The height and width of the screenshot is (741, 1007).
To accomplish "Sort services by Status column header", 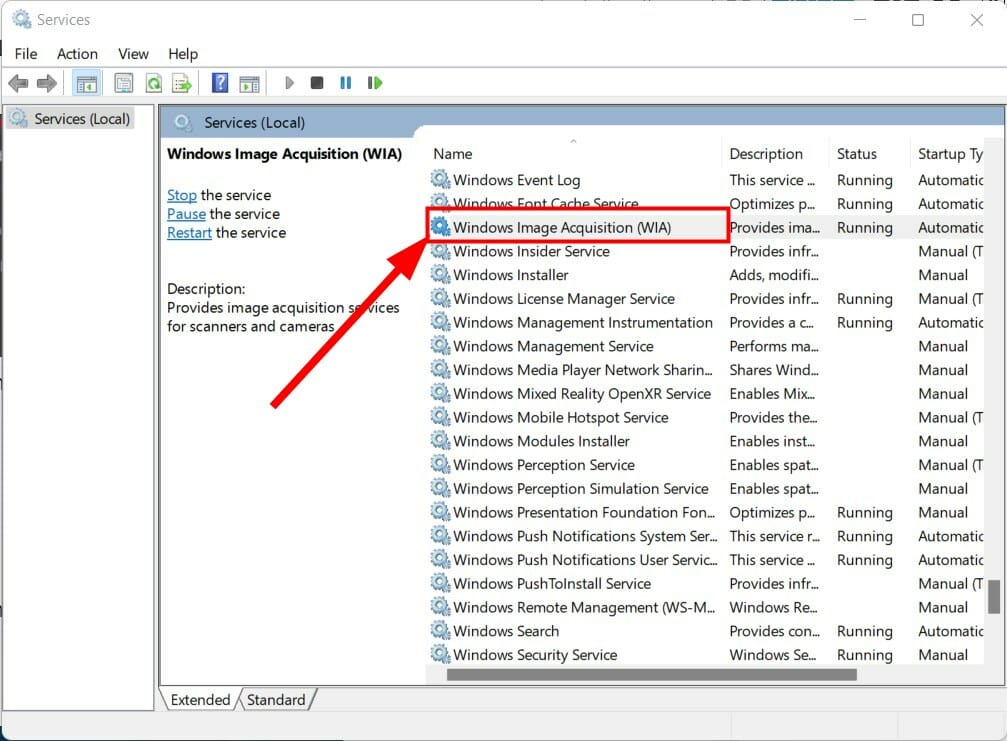I will click(x=857, y=154).
